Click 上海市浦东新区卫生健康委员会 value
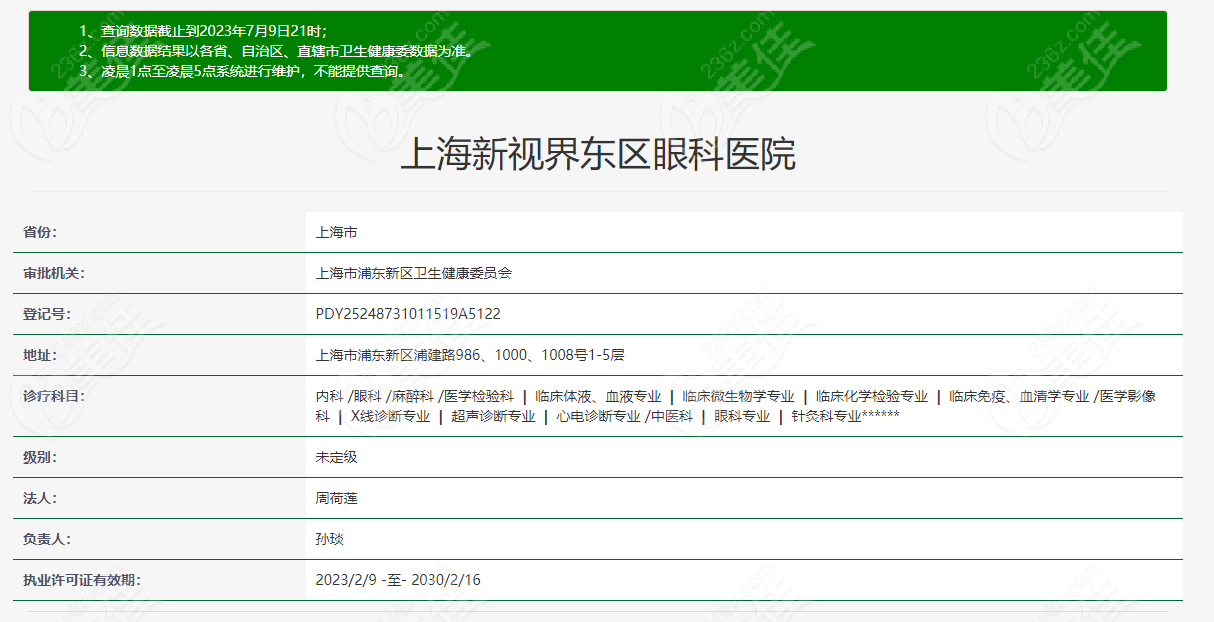Viewport: 1214px width, 622px height. (x=413, y=273)
